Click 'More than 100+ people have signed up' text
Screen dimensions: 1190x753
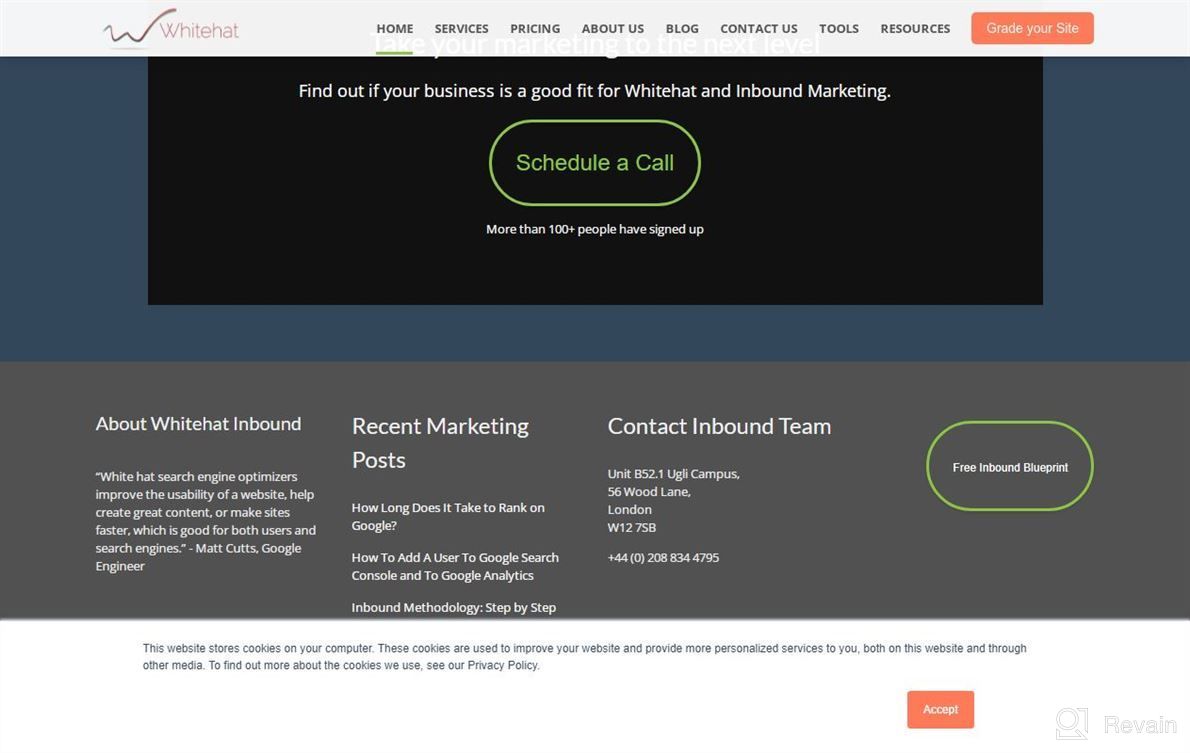pos(595,229)
